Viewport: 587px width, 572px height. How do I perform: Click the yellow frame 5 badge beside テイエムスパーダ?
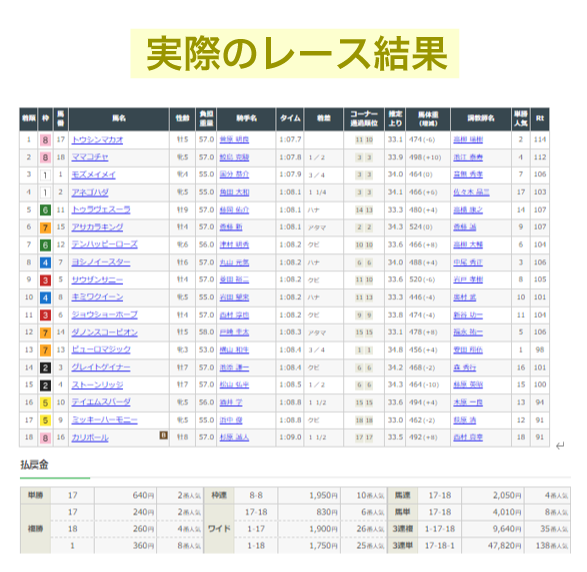[x=45, y=403]
